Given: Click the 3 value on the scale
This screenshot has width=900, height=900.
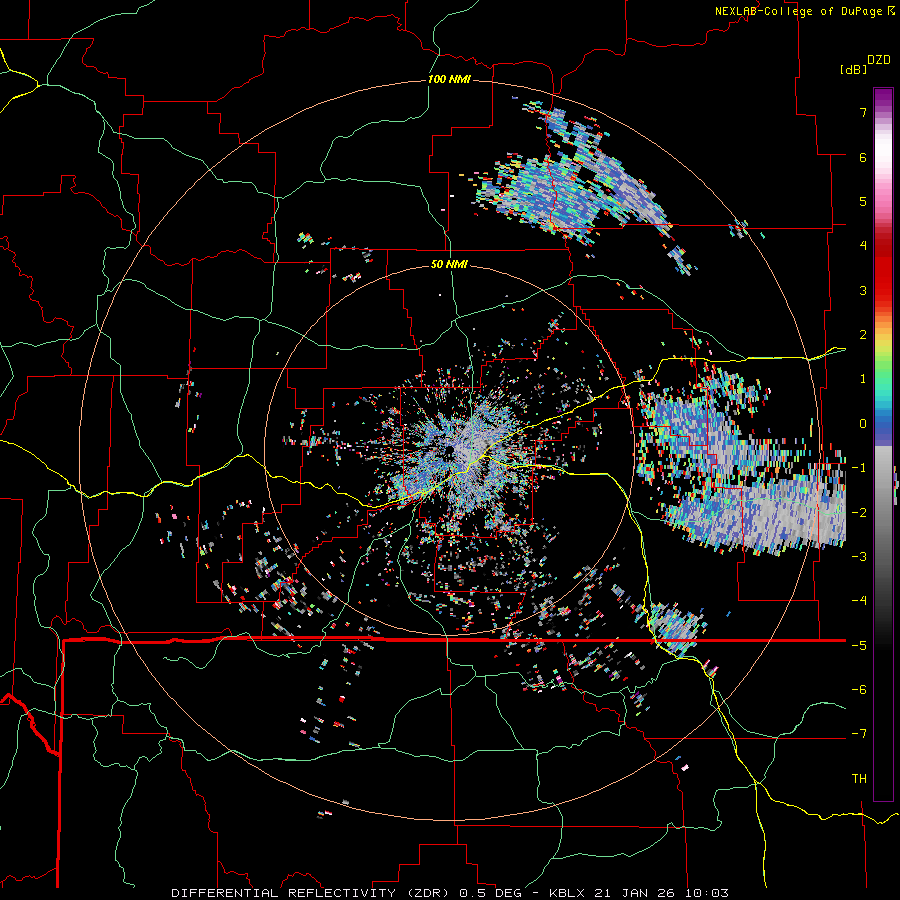Looking at the screenshot, I should pyautogui.click(x=863, y=290).
